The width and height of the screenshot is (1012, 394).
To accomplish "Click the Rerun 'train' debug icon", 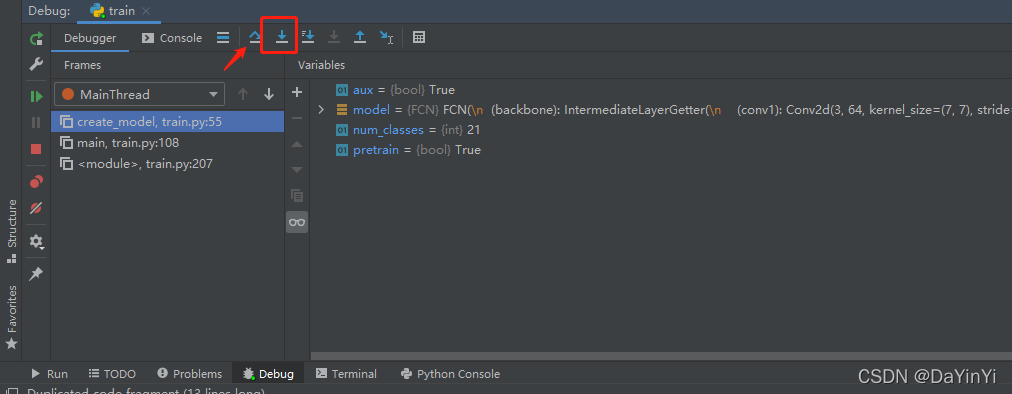I will pos(36,39).
